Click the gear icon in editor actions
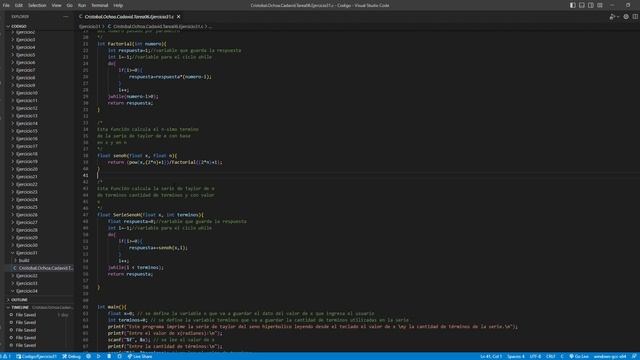640x360 pixels. (x=626, y=17)
